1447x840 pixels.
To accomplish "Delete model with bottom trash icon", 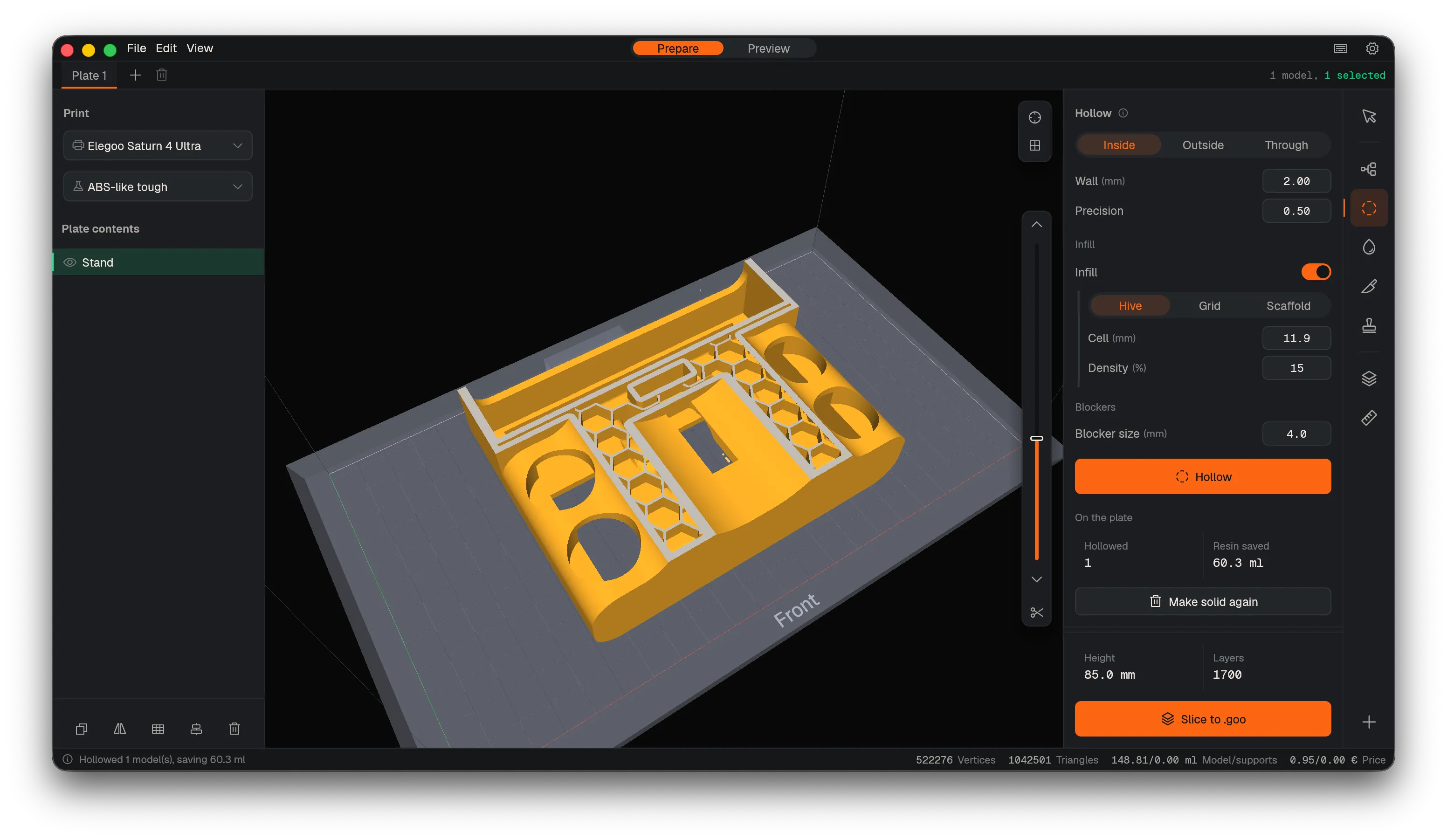I will [234, 729].
